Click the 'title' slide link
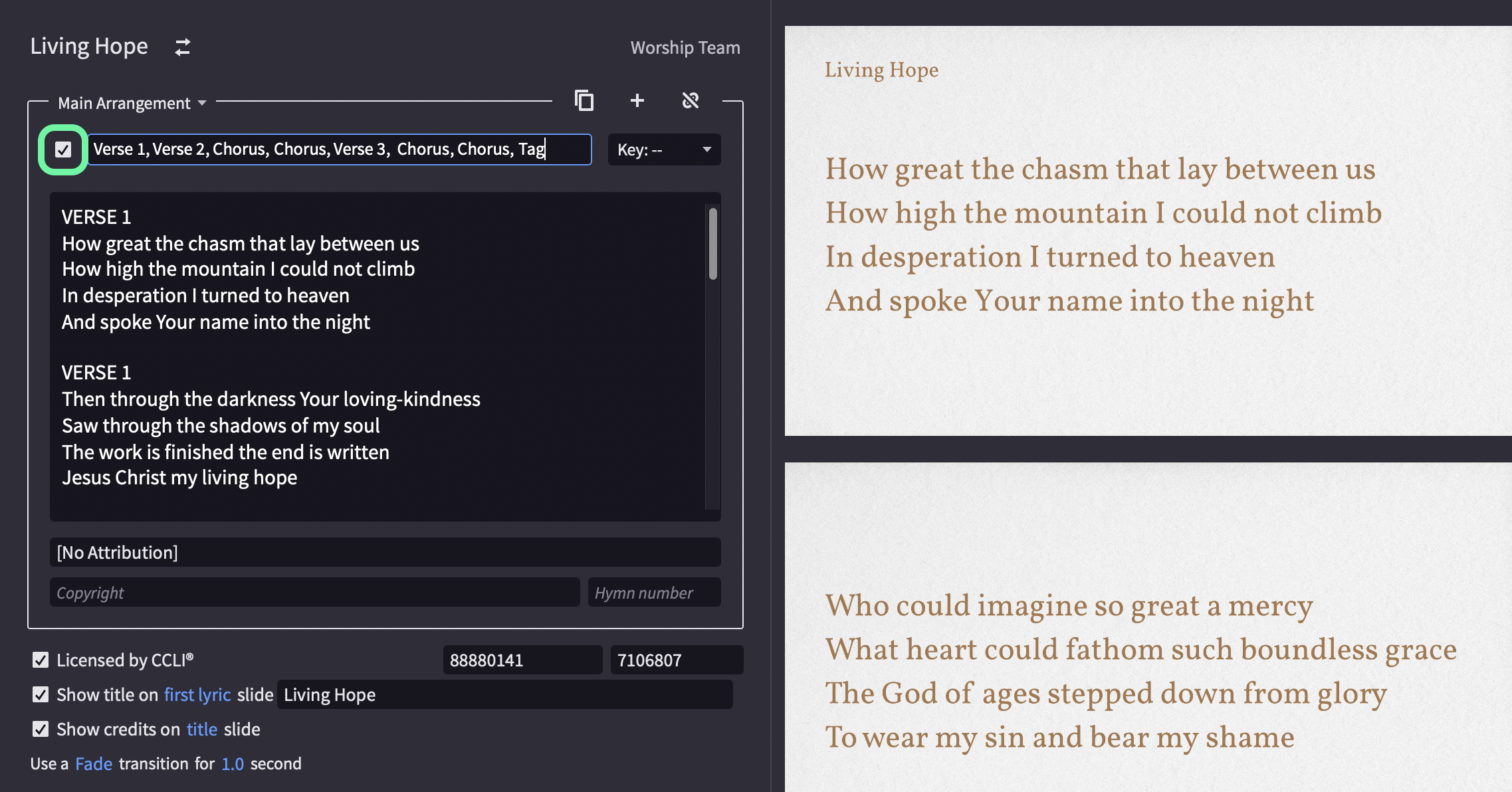 202,729
